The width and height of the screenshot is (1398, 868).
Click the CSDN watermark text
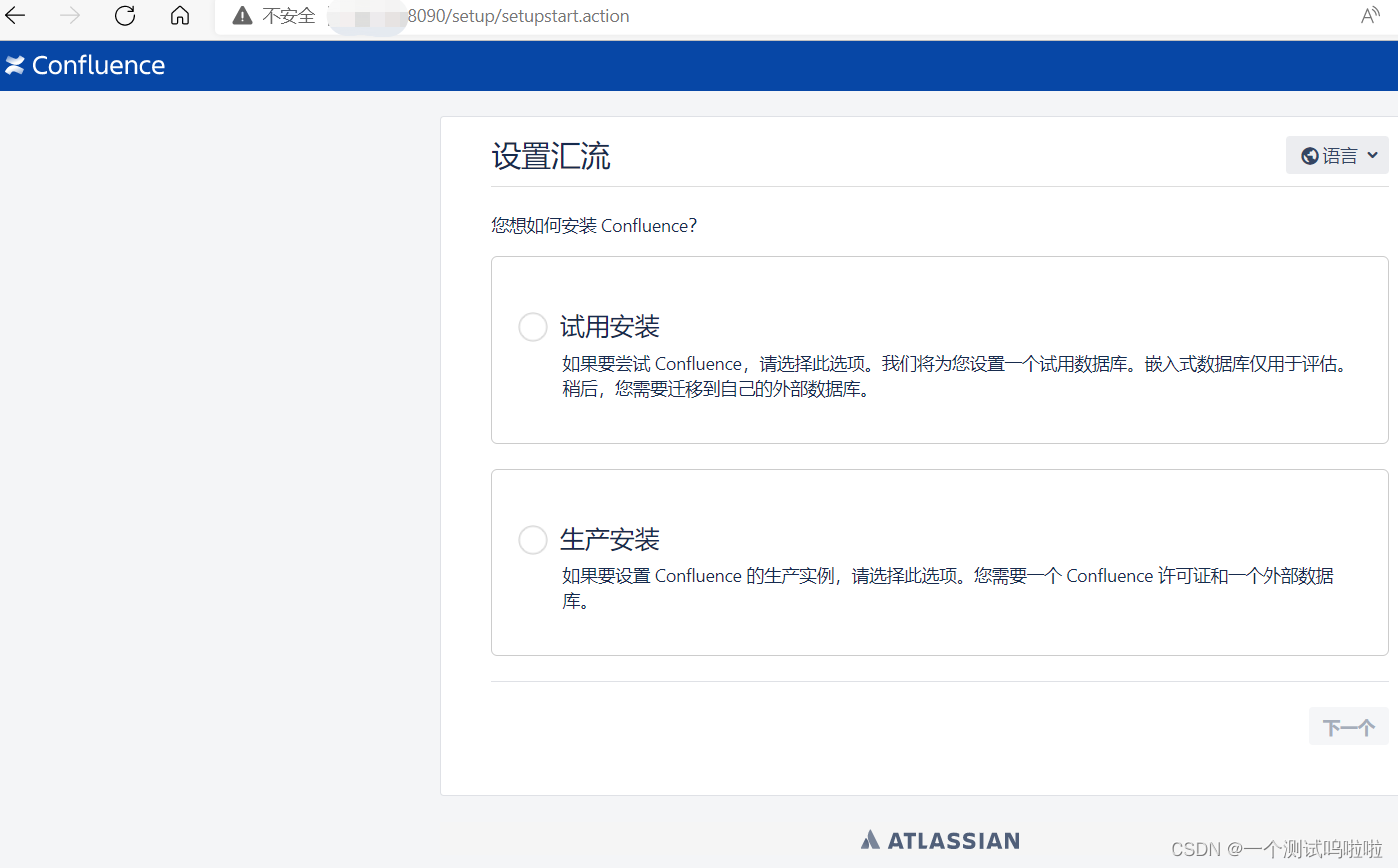coord(1278,848)
